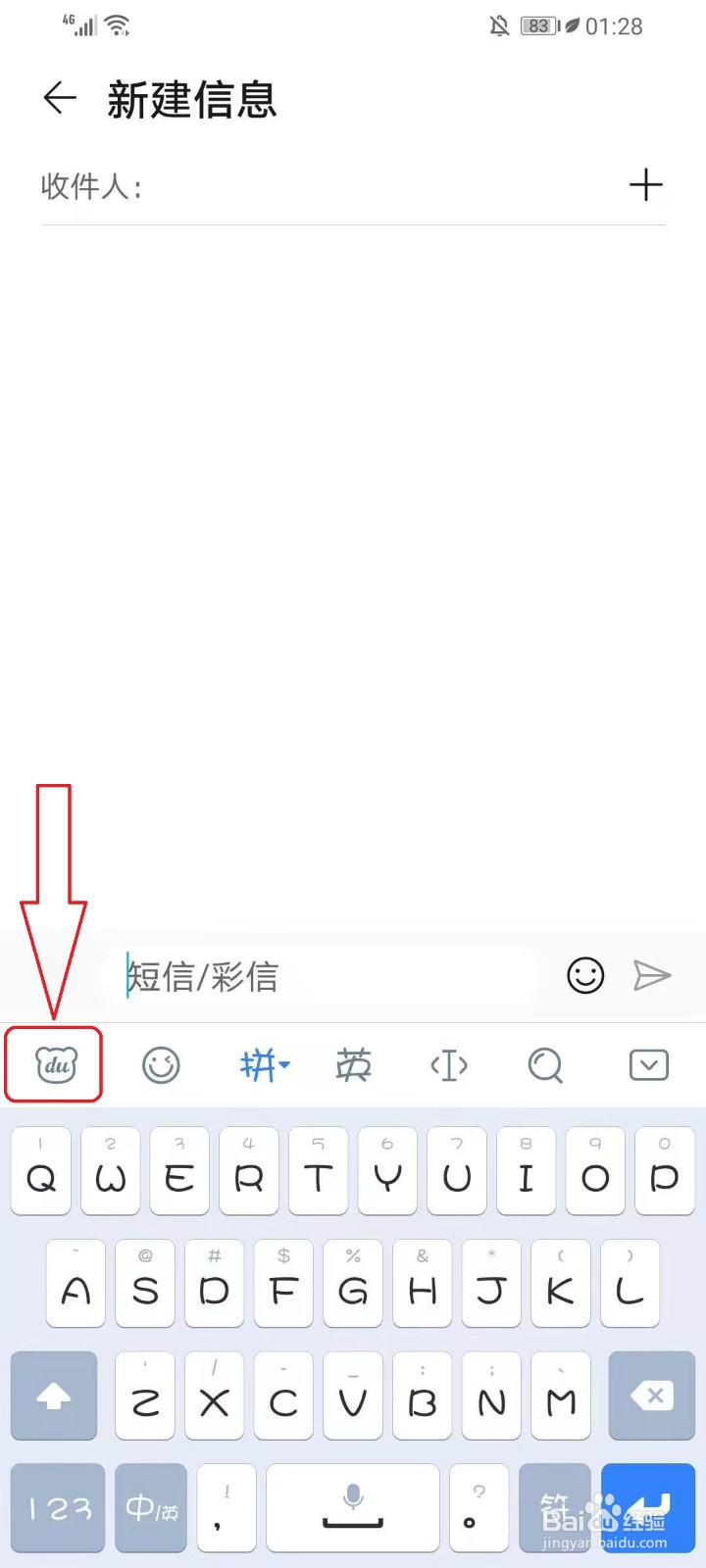Open the 符 symbols panel key
Image resolution: width=706 pixels, height=1568 pixels.
click(554, 1508)
